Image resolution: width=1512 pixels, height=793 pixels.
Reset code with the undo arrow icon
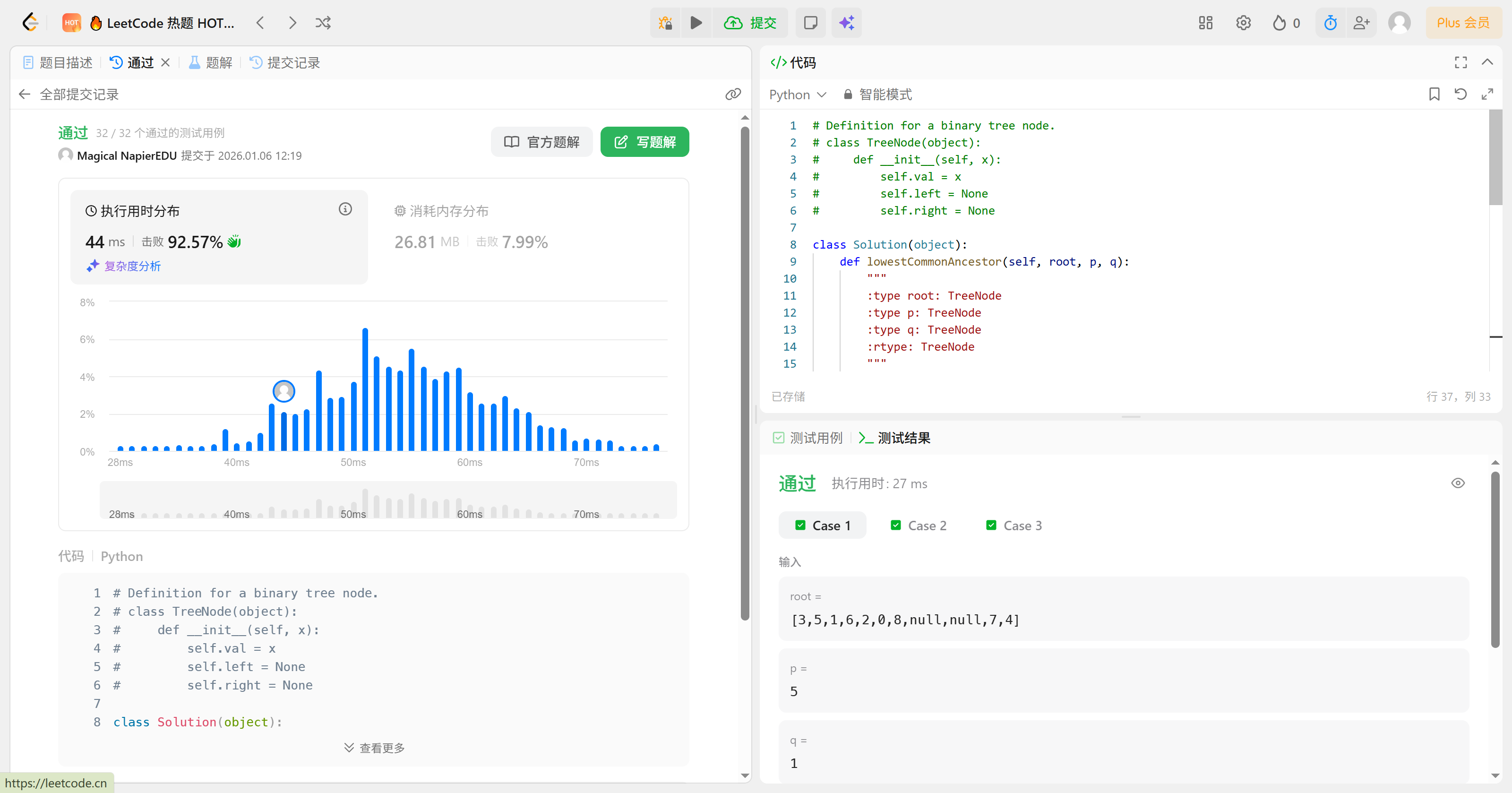1460,94
